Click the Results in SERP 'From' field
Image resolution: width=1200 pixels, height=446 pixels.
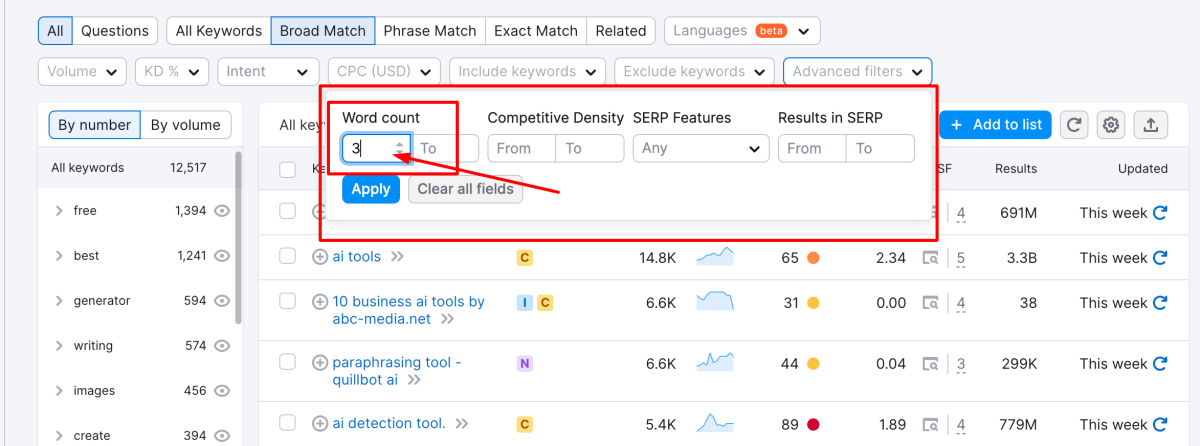(x=812, y=149)
